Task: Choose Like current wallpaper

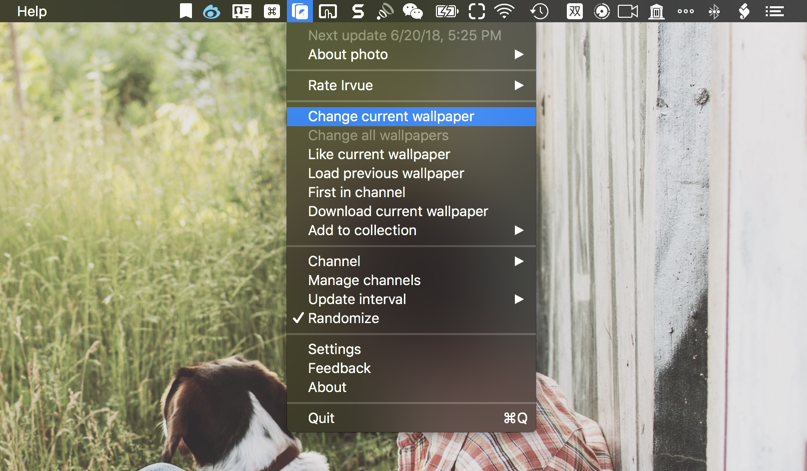Action: 379,154
